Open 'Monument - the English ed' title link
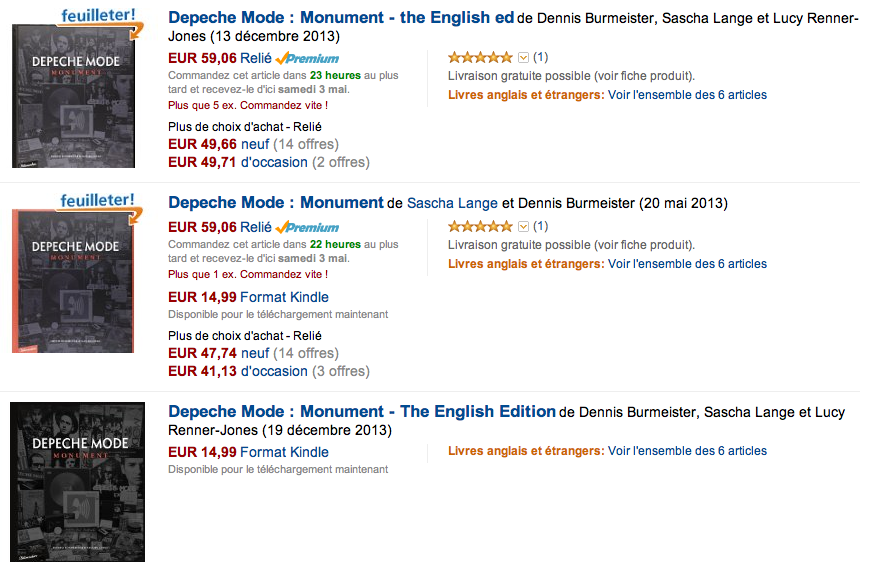Screen dimensions: 872x567 tap(341, 18)
